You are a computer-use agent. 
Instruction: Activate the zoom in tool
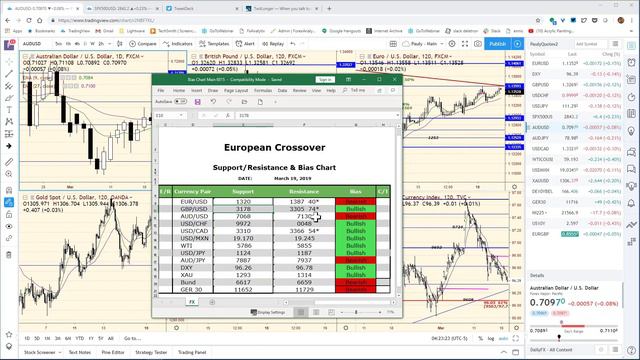pos(9,174)
